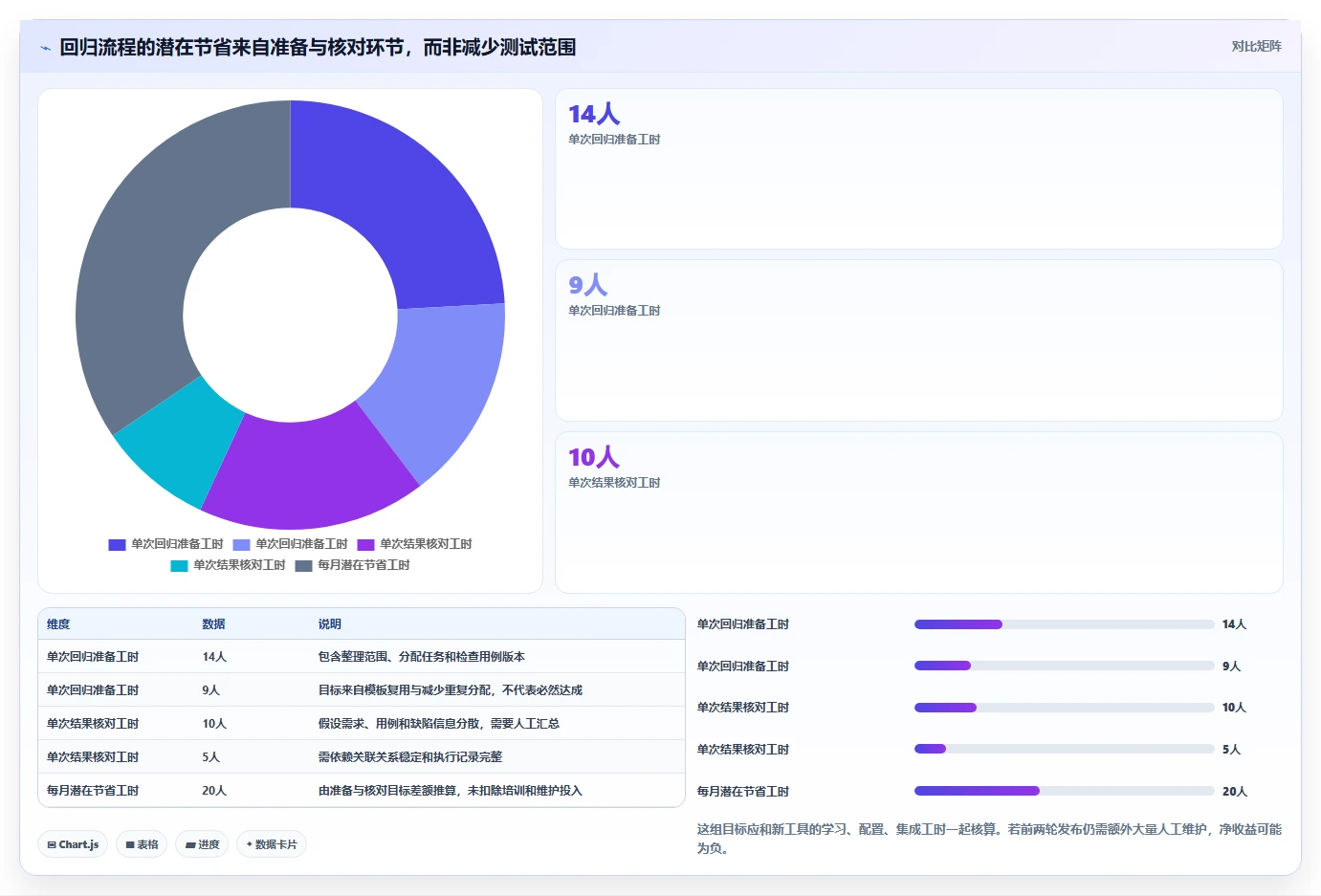This screenshot has width=1321, height=896.
Task: Click the 数据 table column header
Action: pos(213,624)
